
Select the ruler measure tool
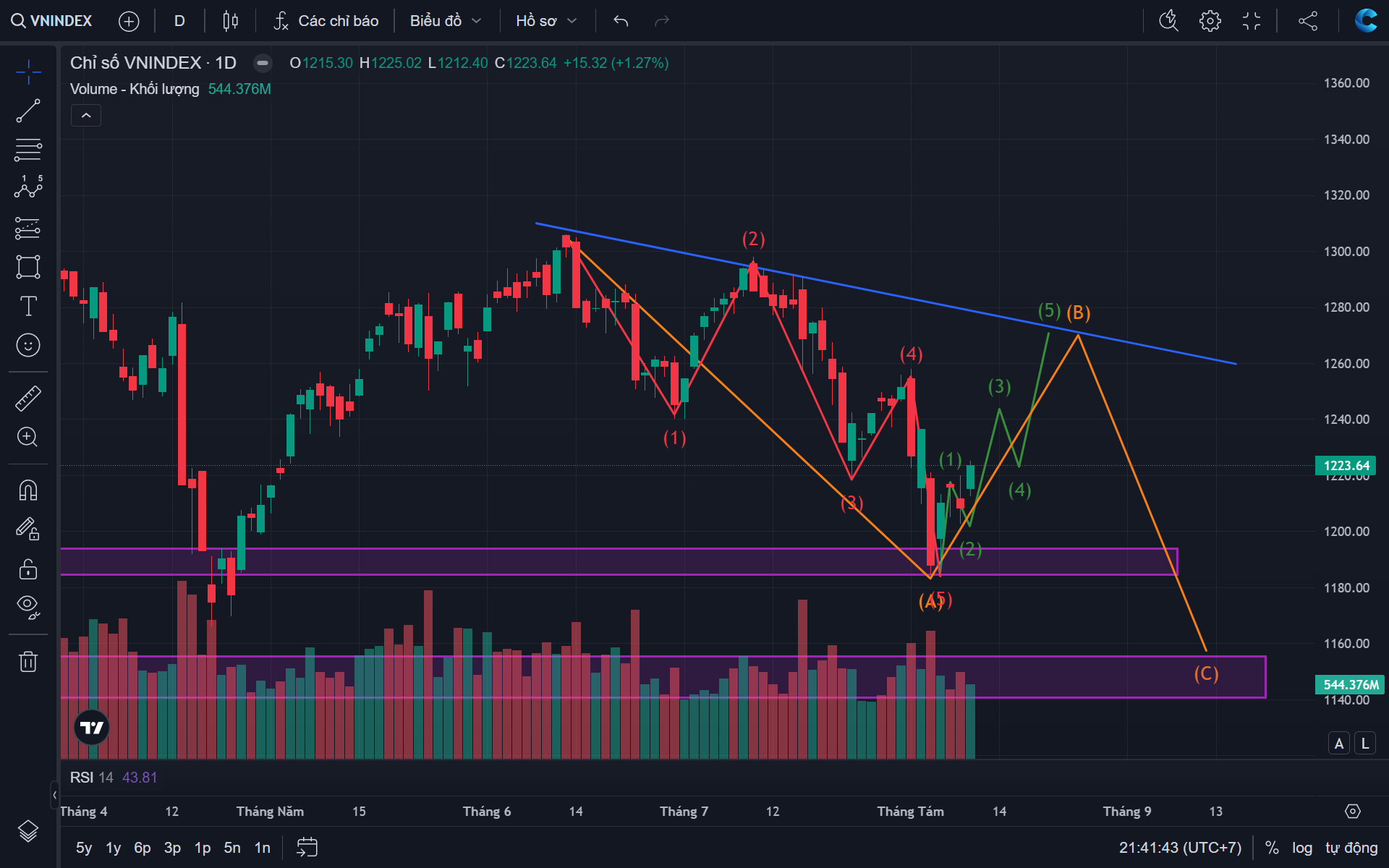pos(28,398)
